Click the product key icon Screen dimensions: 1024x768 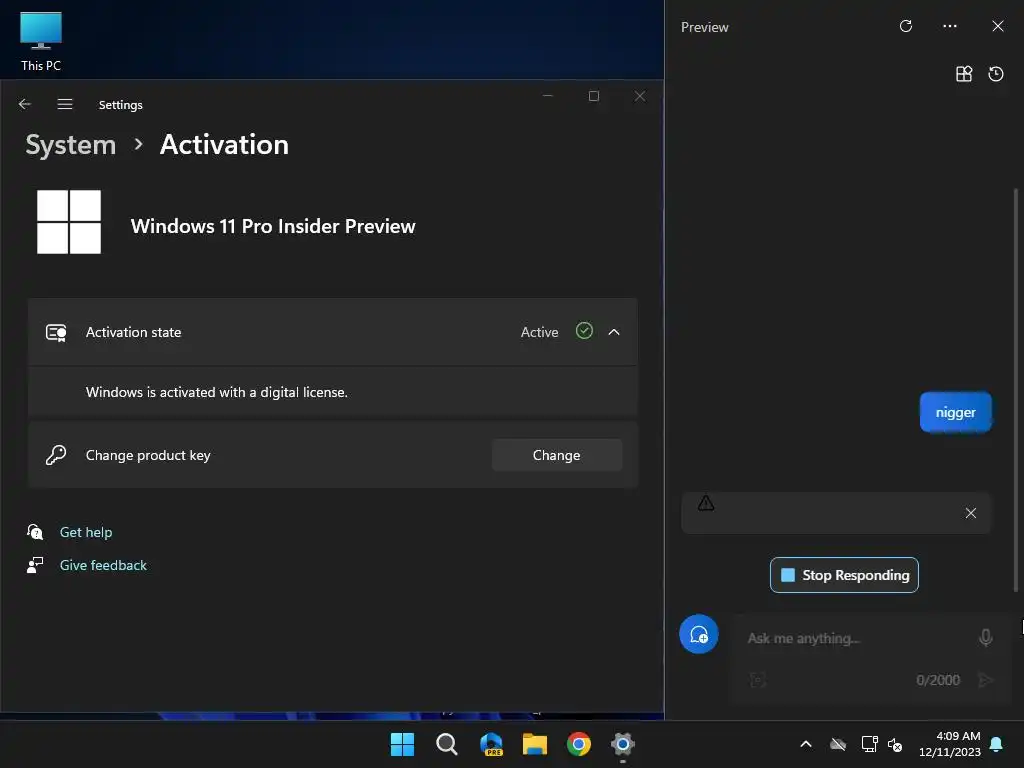[56, 455]
